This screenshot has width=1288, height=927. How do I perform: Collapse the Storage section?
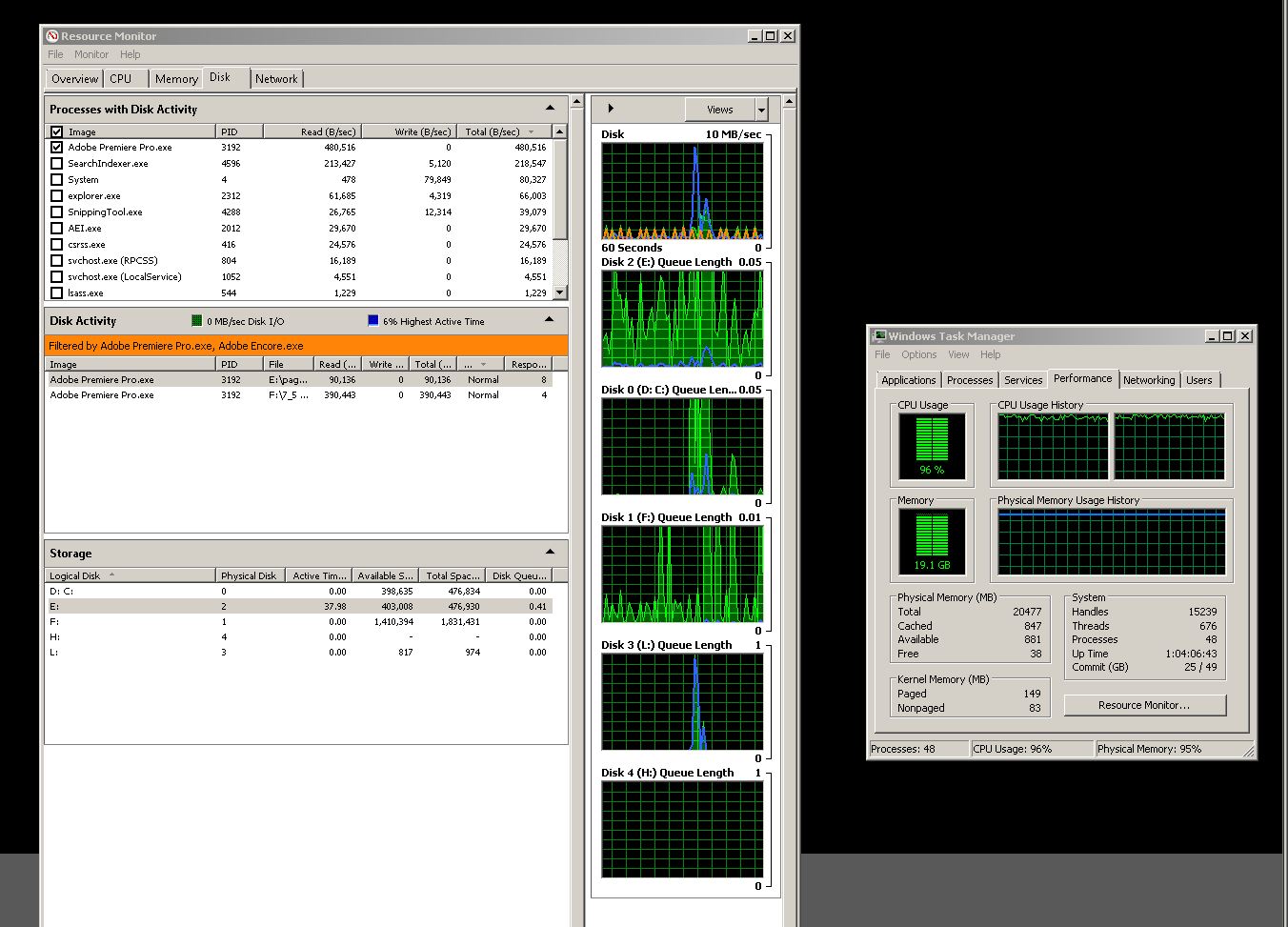(x=550, y=553)
